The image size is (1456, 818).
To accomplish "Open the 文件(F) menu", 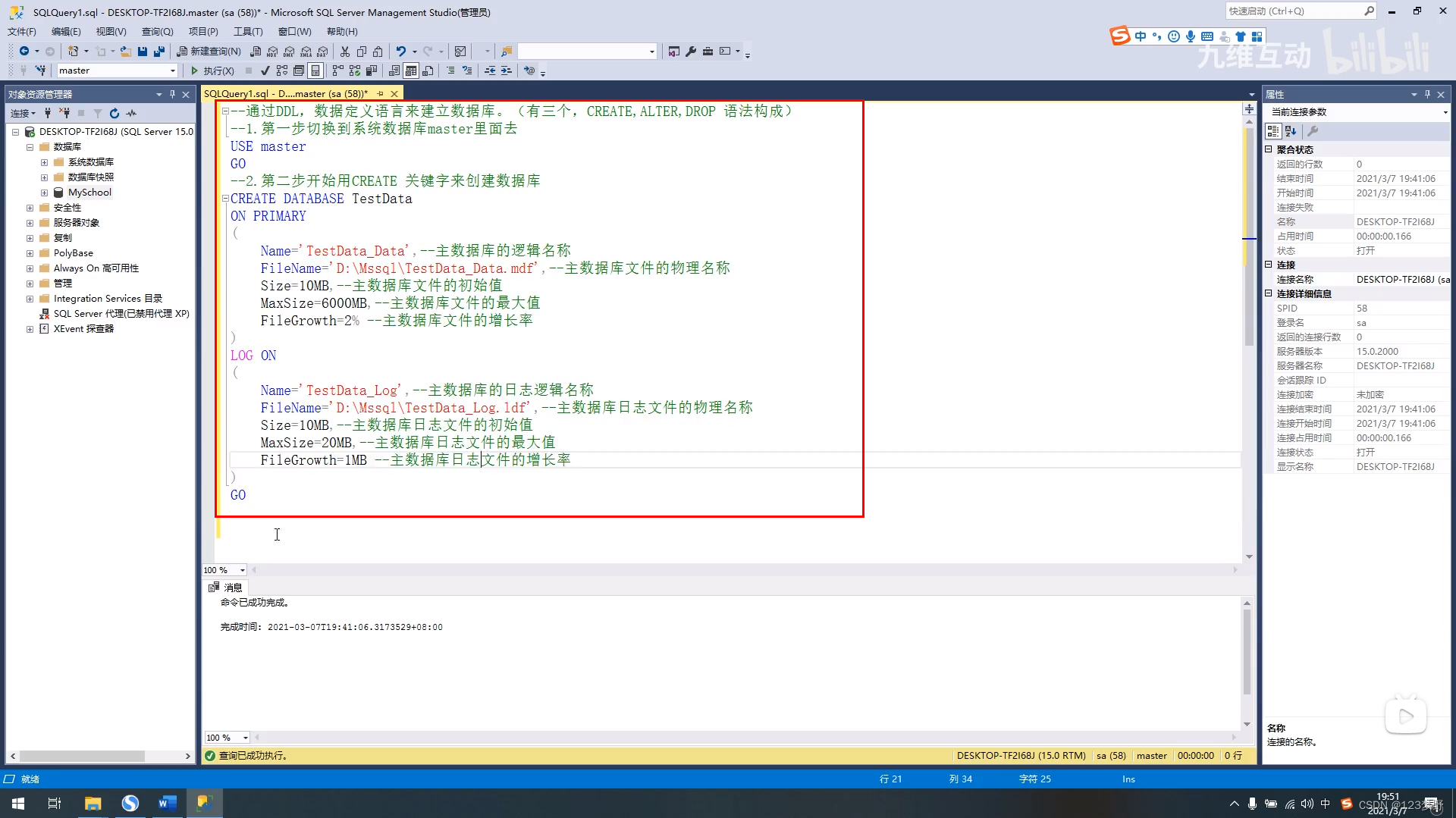I will point(22,31).
